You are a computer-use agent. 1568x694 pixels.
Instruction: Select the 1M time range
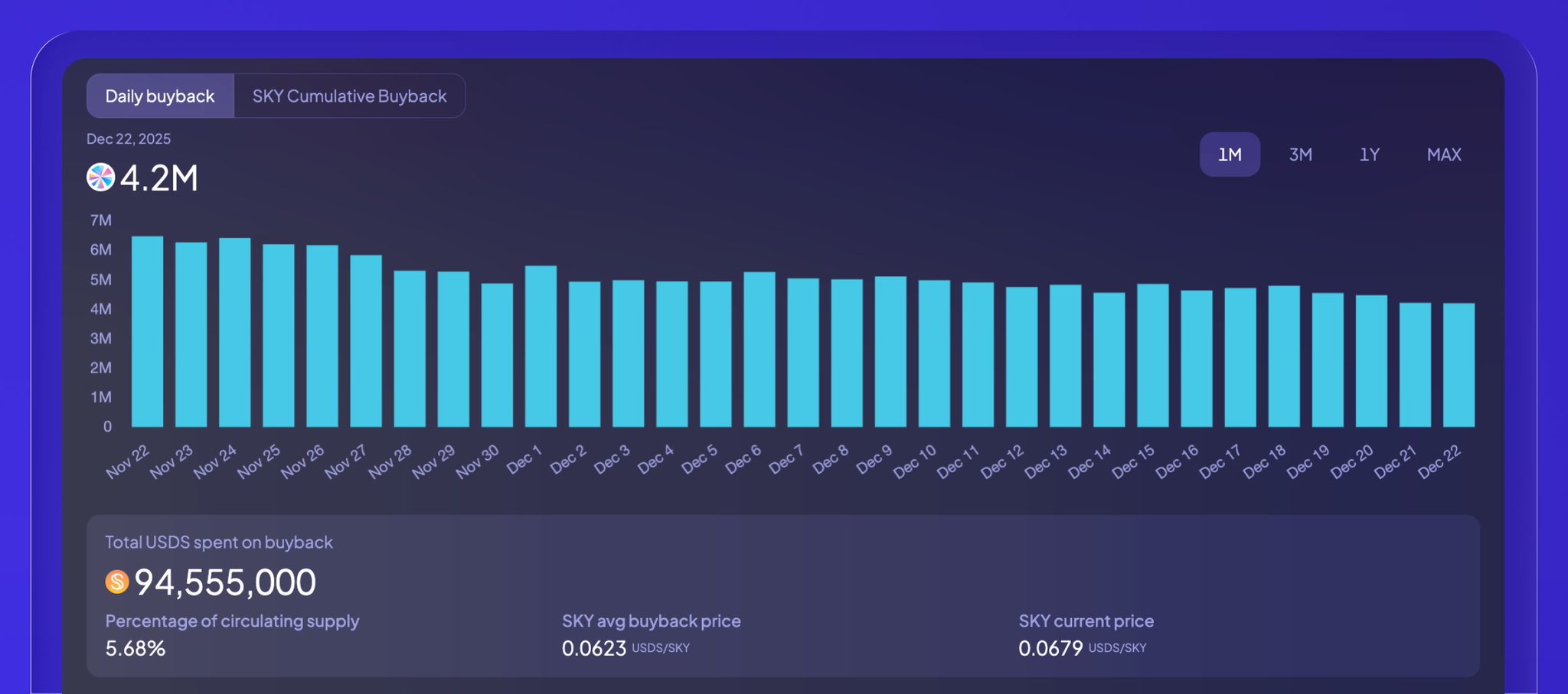click(1230, 155)
